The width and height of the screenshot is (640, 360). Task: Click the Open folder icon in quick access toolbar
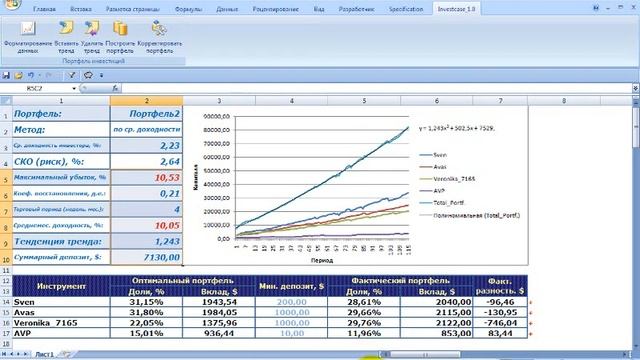pyautogui.click(x=18, y=75)
